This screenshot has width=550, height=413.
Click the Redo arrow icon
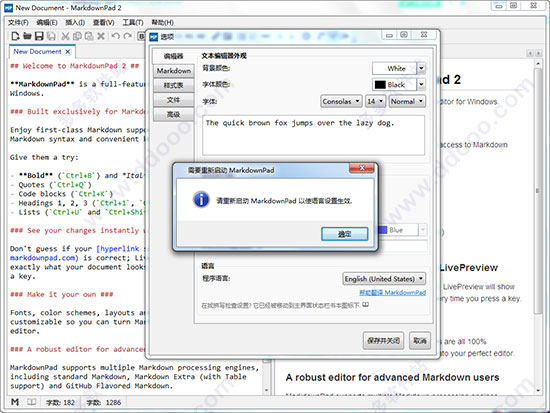coord(128,36)
